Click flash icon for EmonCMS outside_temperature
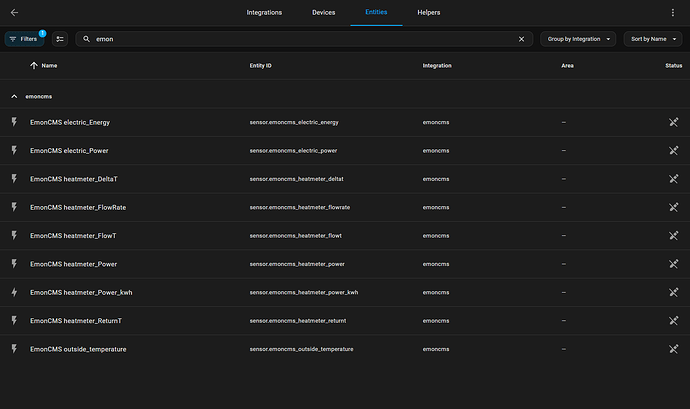This screenshot has height=409, width=690. [14, 349]
